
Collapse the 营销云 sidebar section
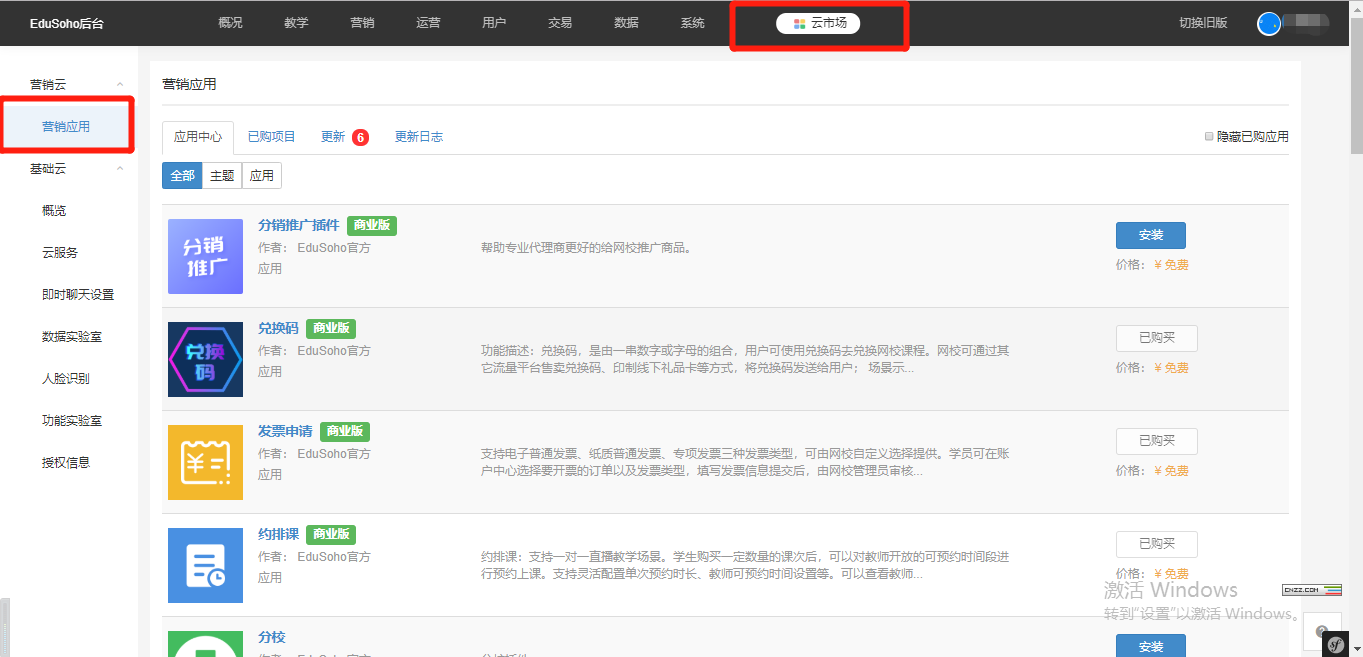pyautogui.click(x=120, y=85)
